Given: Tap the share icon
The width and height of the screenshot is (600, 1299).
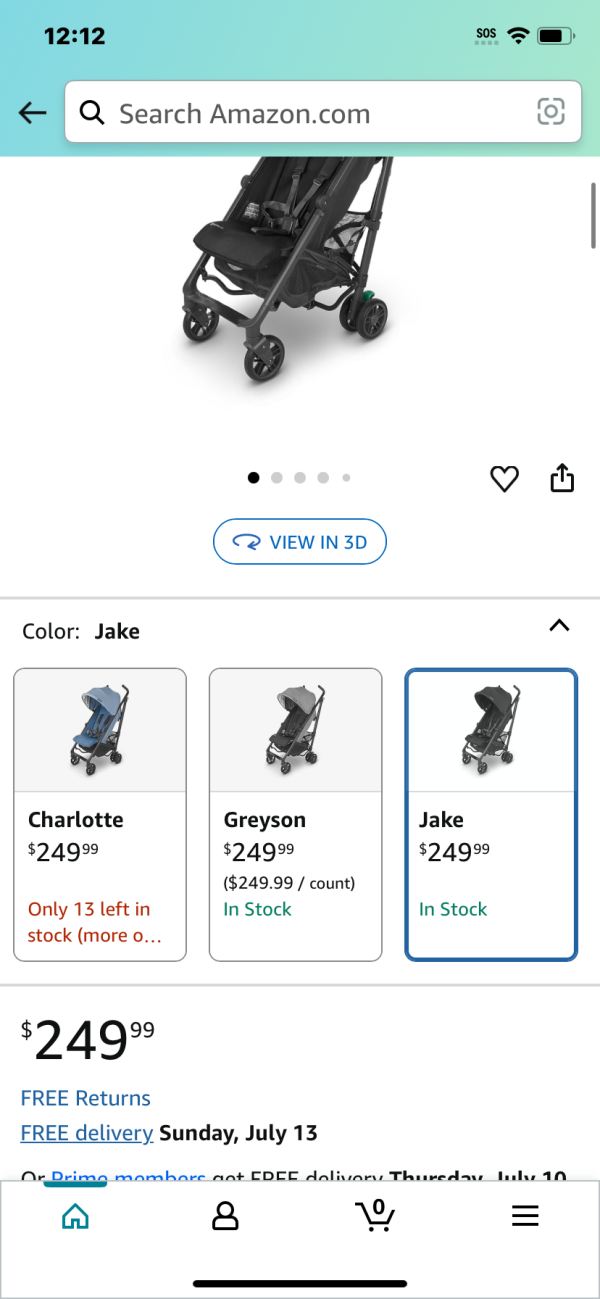Looking at the screenshot, I should [563, 478].
